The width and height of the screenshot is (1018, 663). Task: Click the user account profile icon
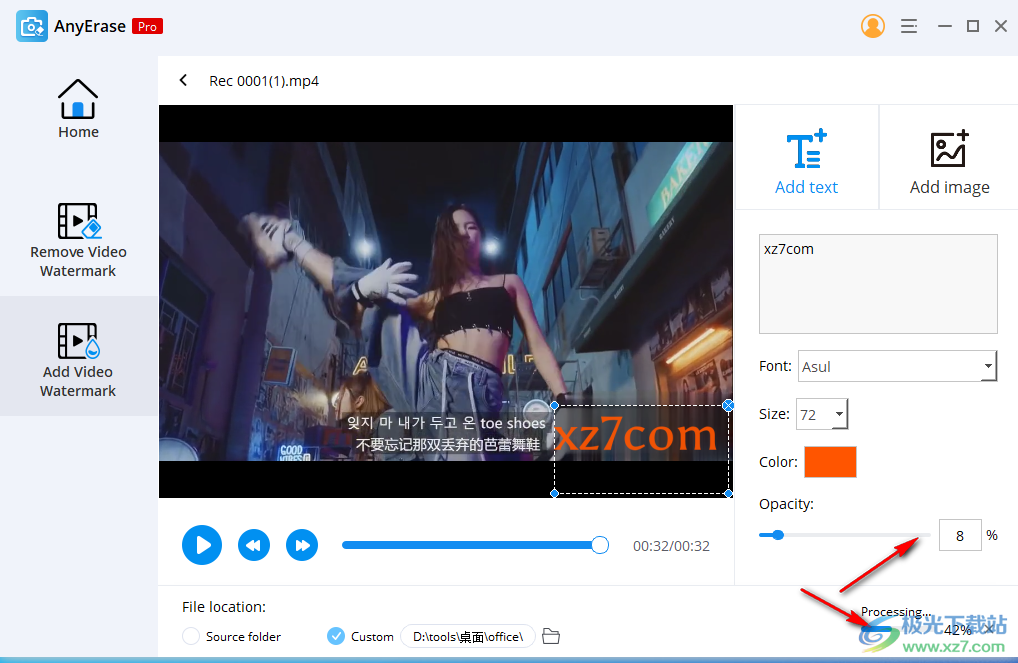872,26
